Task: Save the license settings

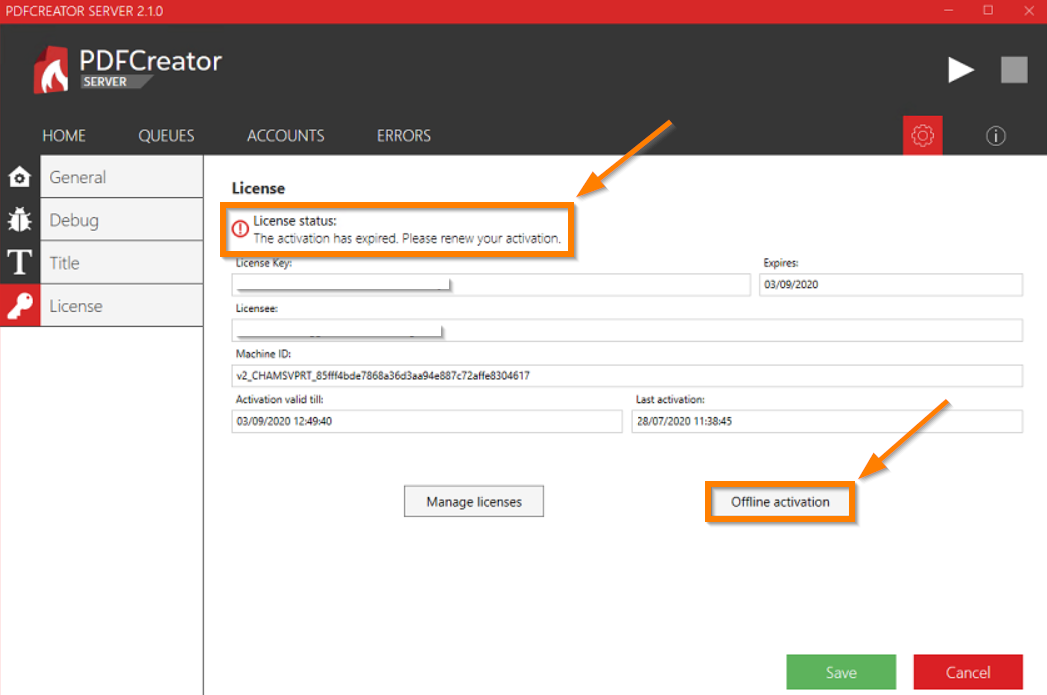Action: (841, 672)
